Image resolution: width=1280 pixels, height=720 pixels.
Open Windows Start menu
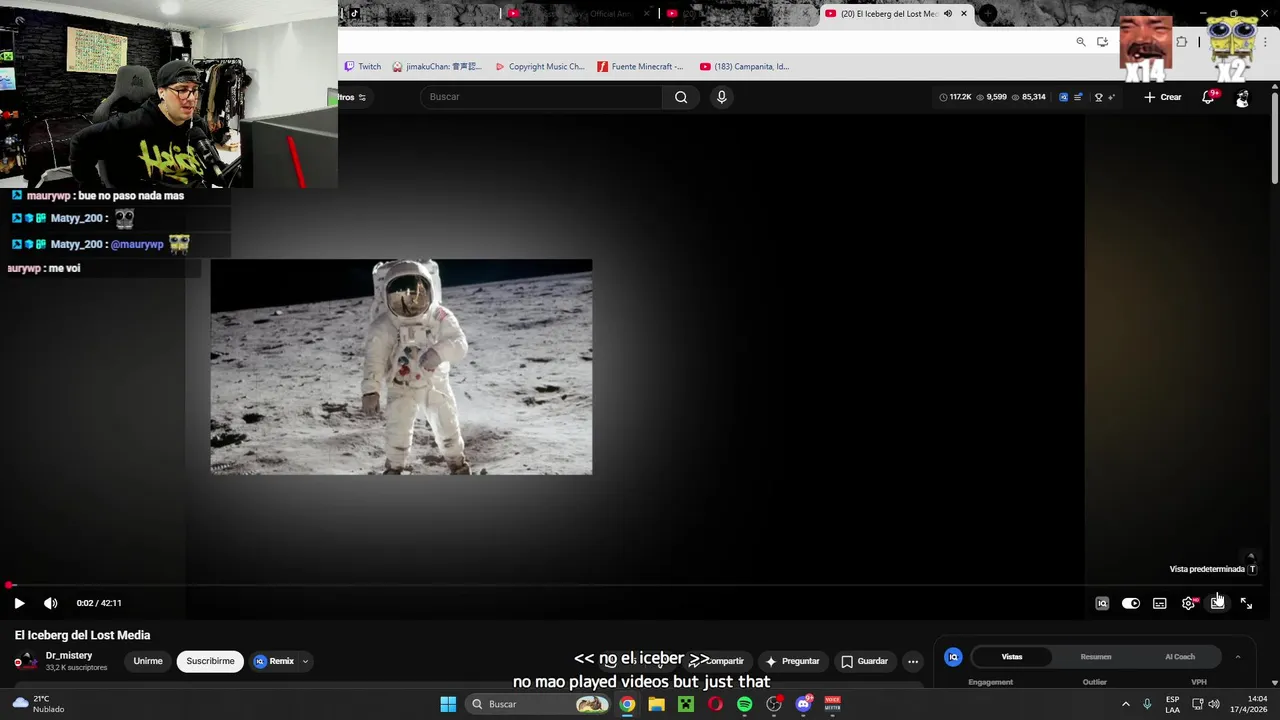pyautogui.click(x=448, y=704)
